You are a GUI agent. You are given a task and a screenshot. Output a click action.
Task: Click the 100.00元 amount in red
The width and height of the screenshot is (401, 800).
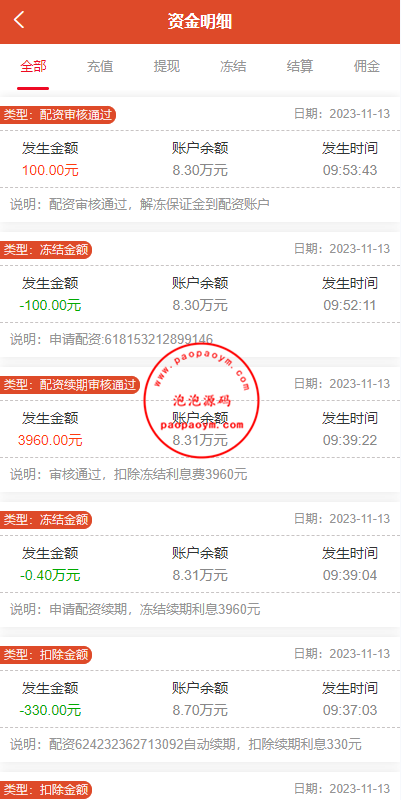(50, 170)
